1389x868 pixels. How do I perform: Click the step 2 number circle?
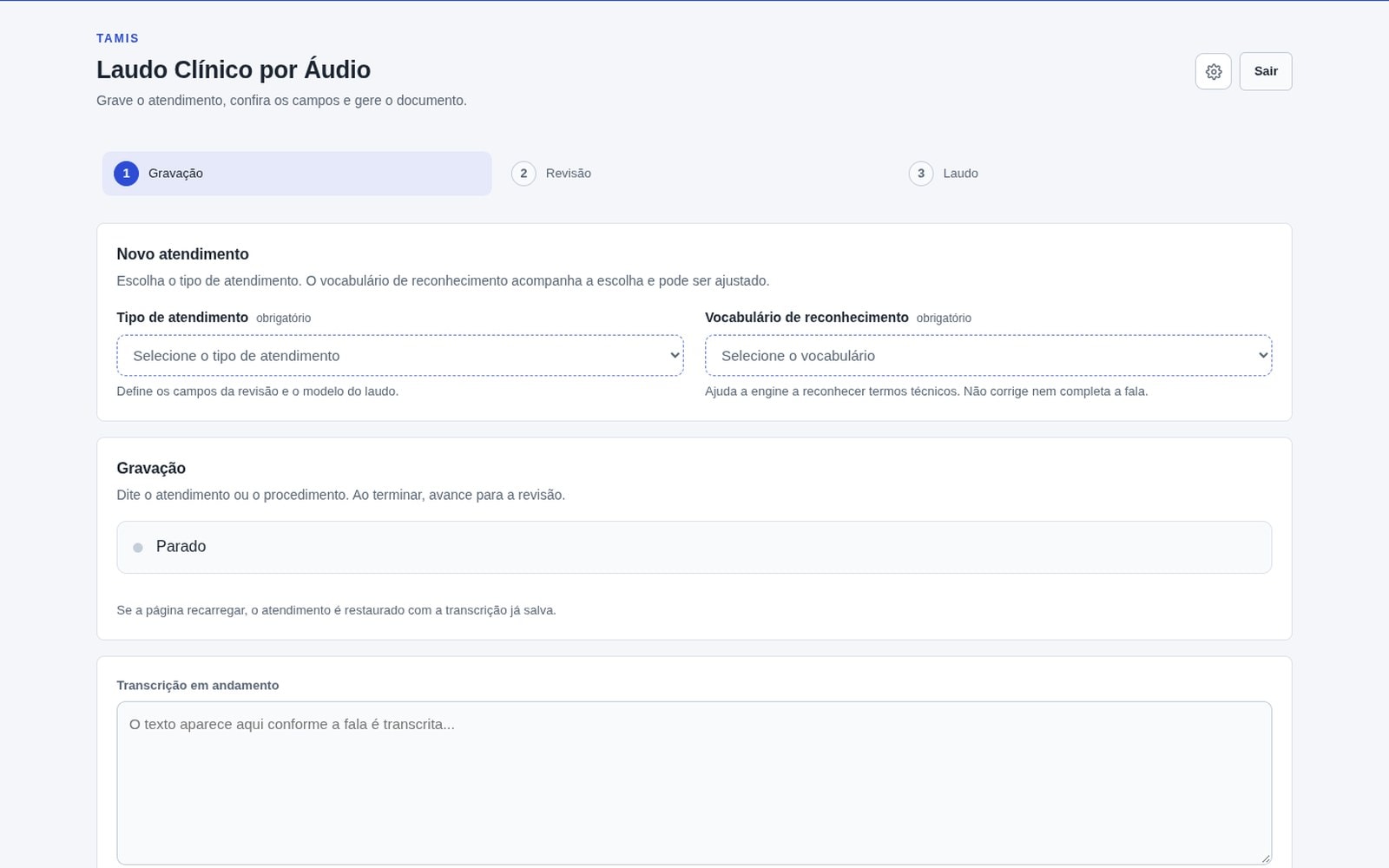(x=523, y=174)
